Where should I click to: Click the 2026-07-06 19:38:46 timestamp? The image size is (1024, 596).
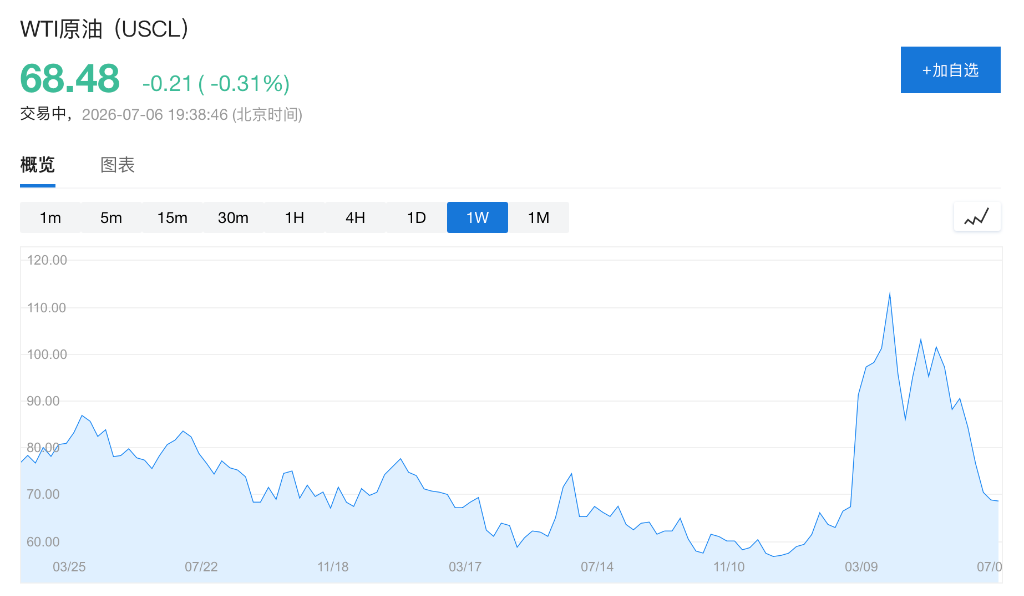coord(155,114)
